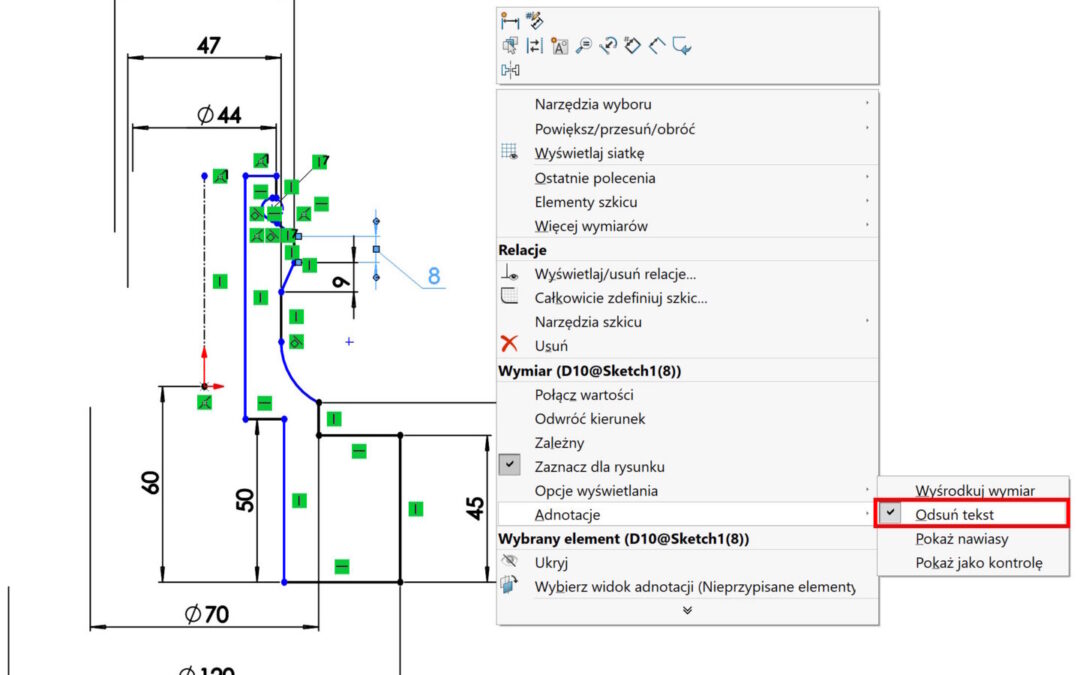The width and height of the screenshot is (1080, 675).
Task: Click the Ø70 dimension in the sketch
Action: 207,615
